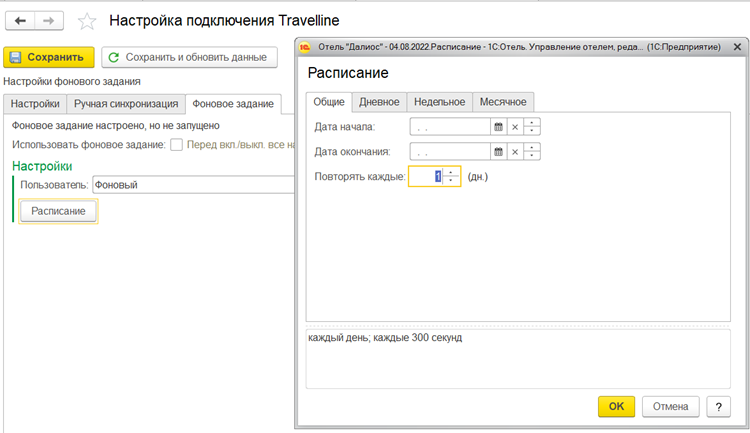Change Повторять каждые value with spinner
This screenshot has width=750, height=433.
[x=451, y=177]
